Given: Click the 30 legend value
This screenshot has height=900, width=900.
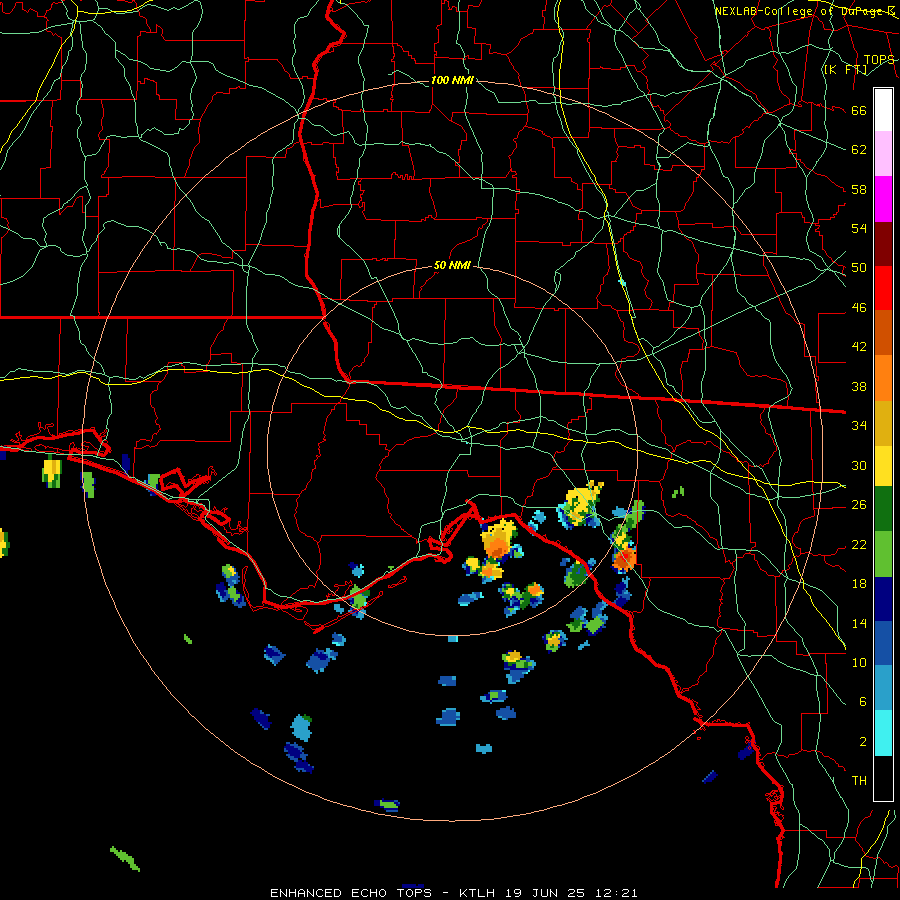Looking at the screenshot, I should click(x=859, y=465).
